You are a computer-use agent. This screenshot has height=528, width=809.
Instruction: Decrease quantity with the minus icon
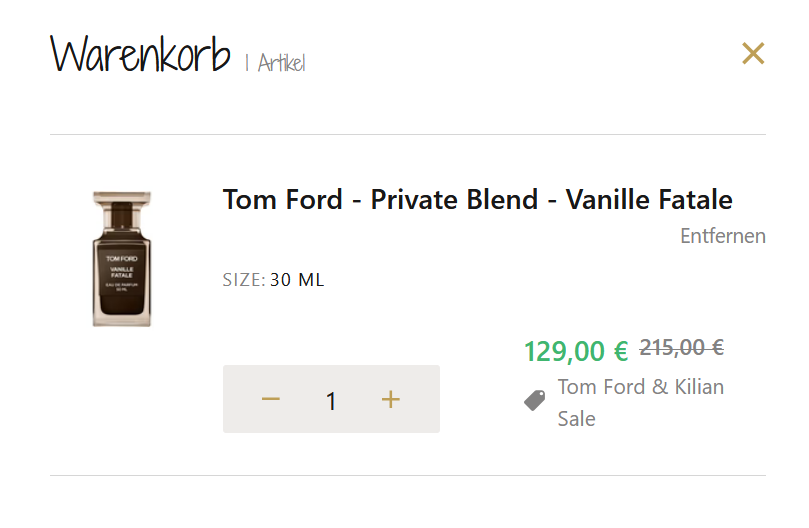coord(271,400)
